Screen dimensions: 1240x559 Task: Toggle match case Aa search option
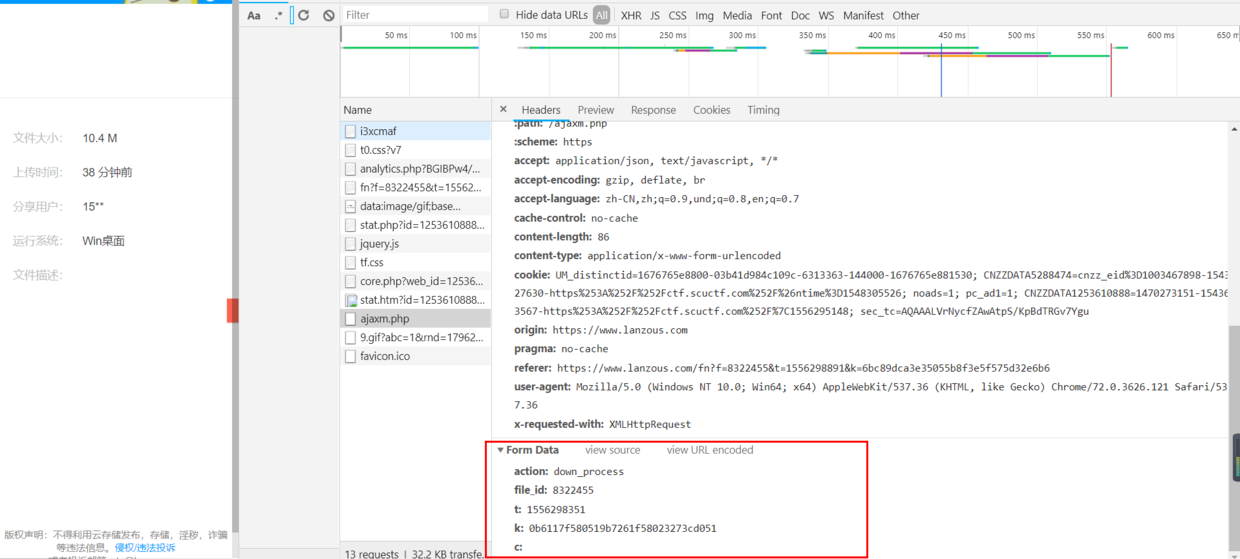(x=254, y=15)
